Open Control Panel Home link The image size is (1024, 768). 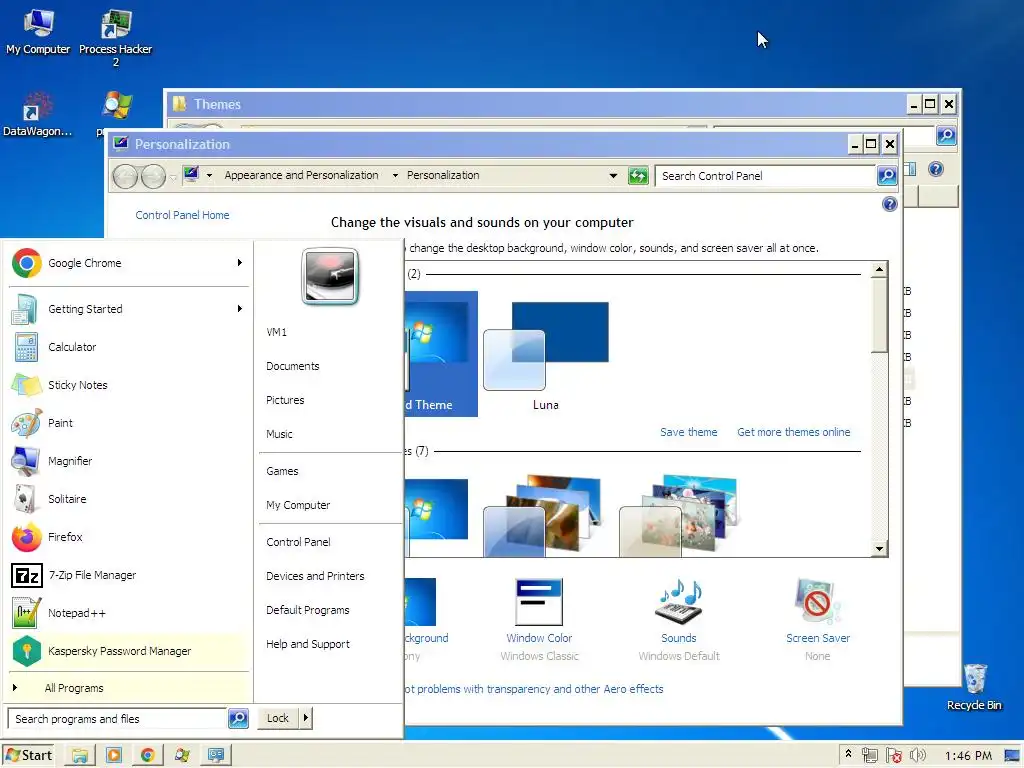[182, 215]
